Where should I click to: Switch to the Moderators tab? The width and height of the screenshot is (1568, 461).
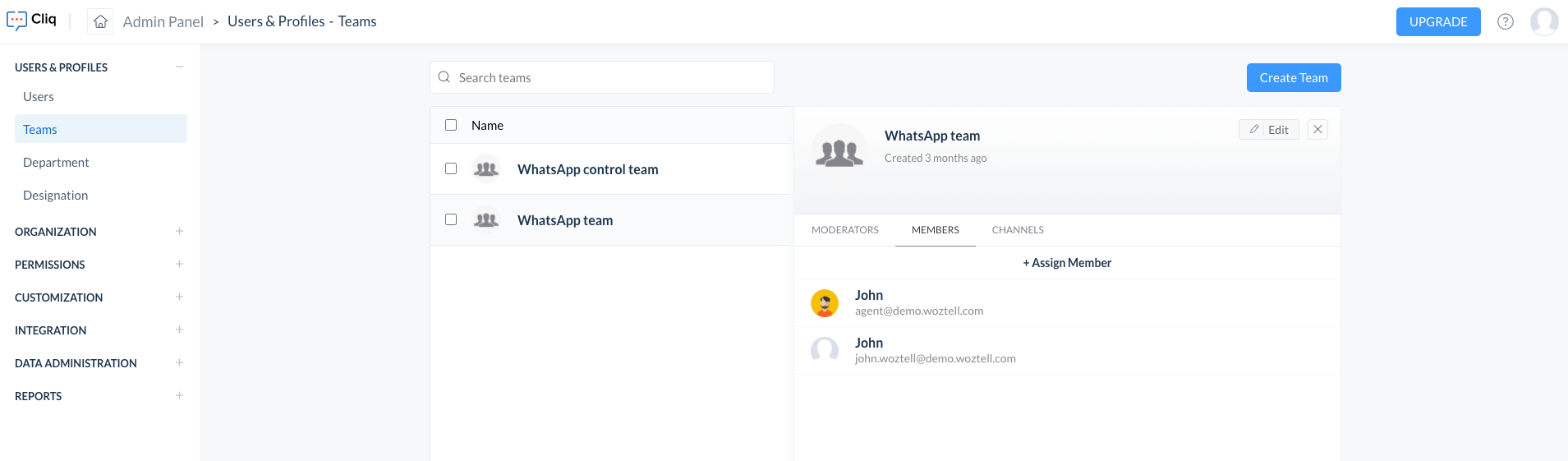click(x=845, y=230)
